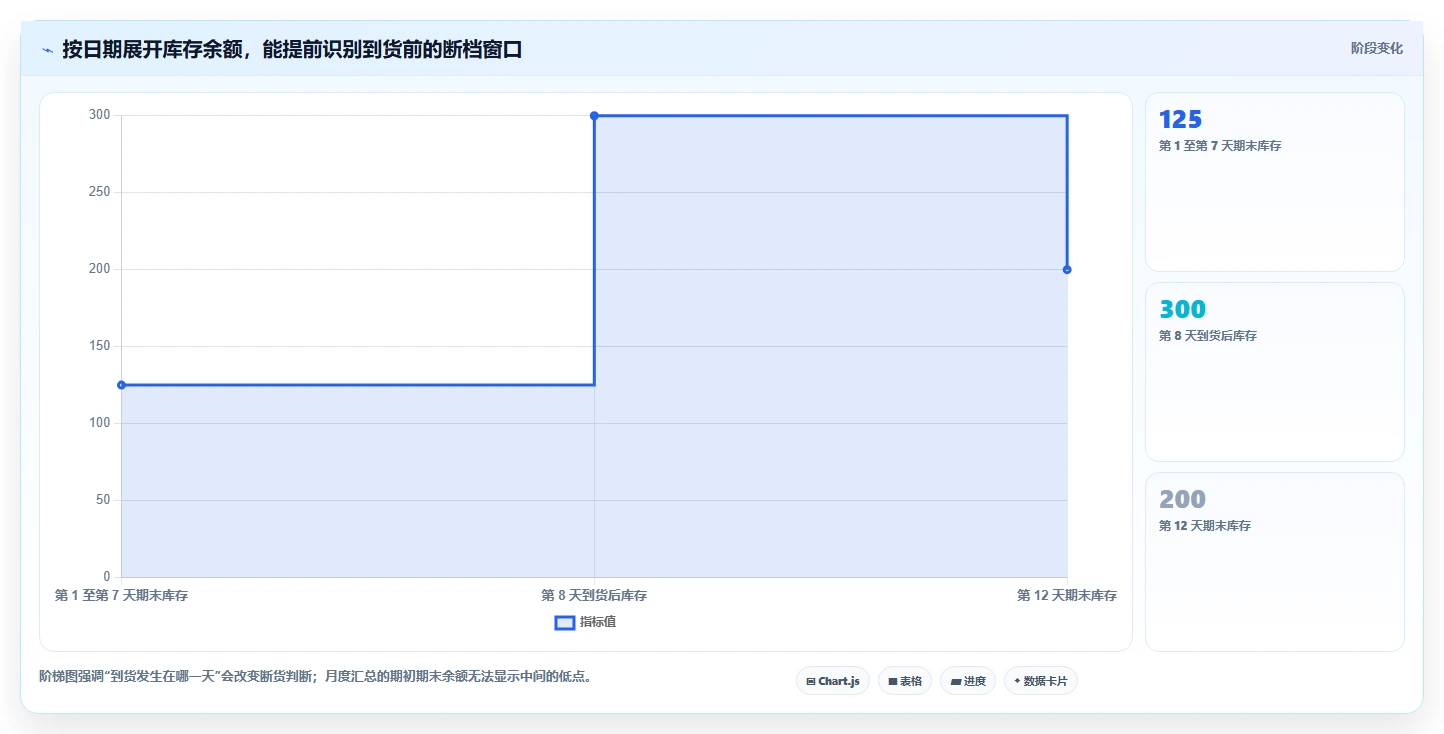1444x734 pixels.
Task: Click the data point at value 200
Action: tap(1067, 270)
